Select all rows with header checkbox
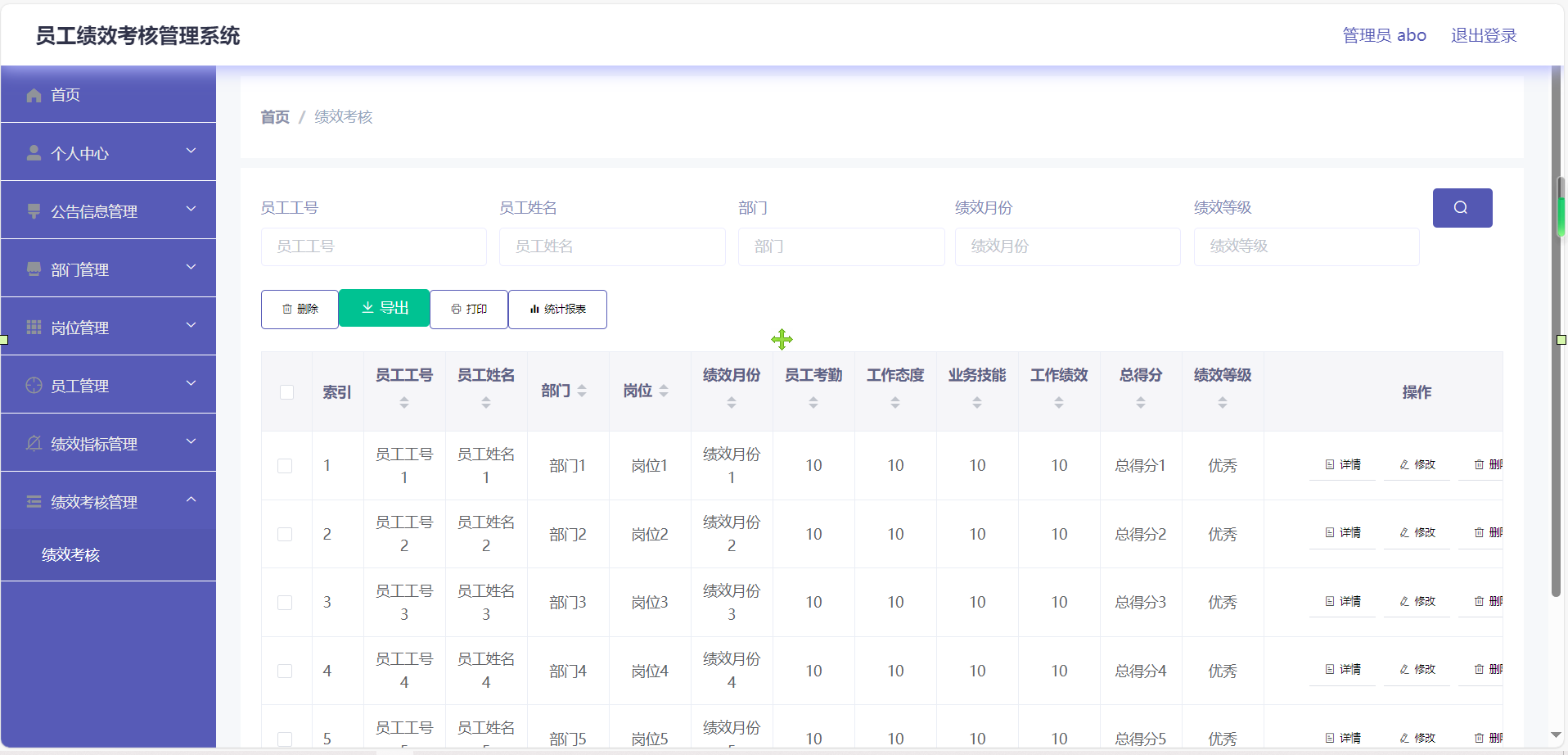1568x755 pixels. (x=286, y=392)
